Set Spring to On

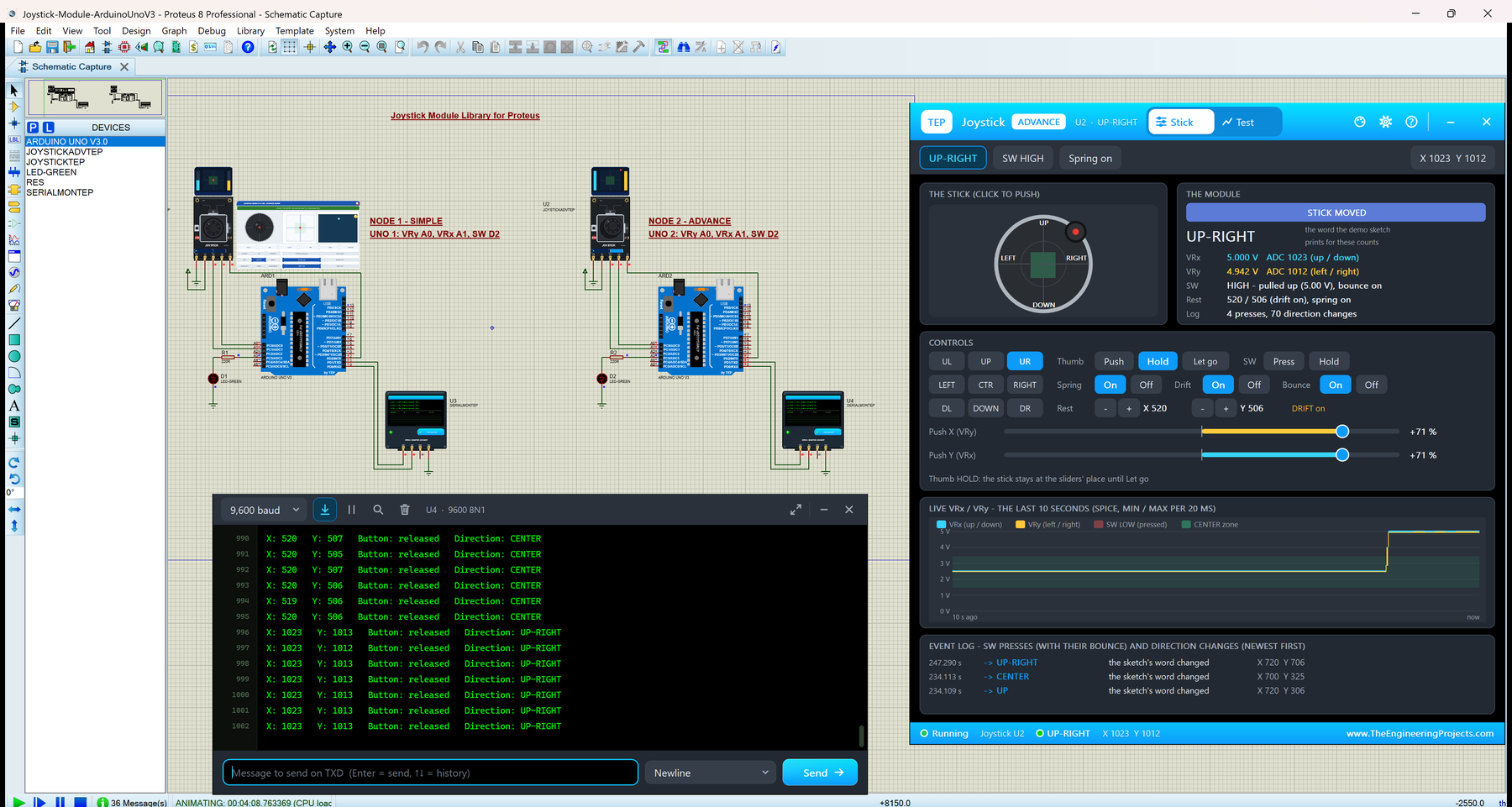1110,385
